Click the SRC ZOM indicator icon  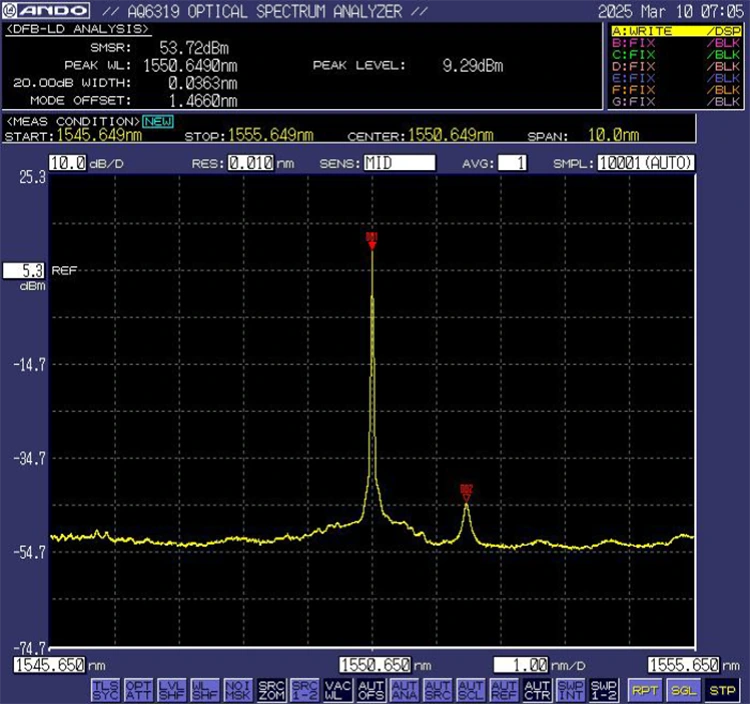click(271, 689)
